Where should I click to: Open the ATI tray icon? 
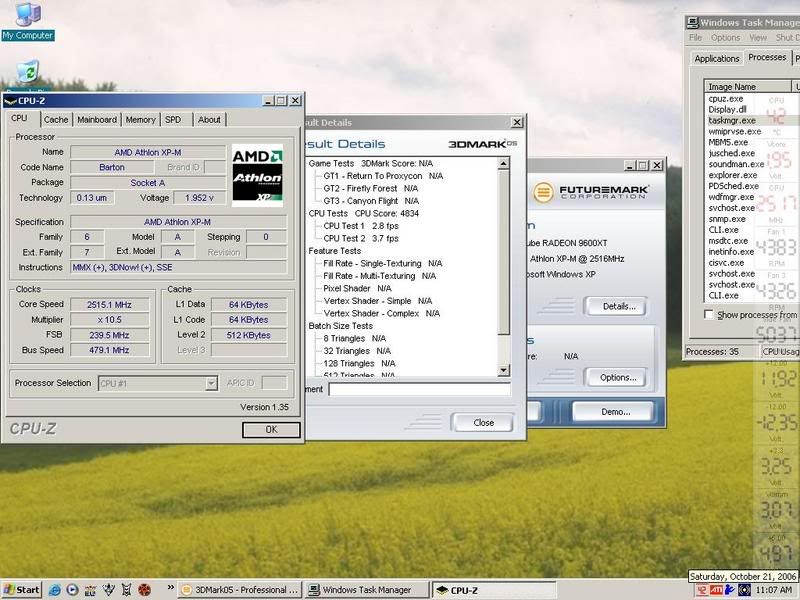[x=716, y=590]
